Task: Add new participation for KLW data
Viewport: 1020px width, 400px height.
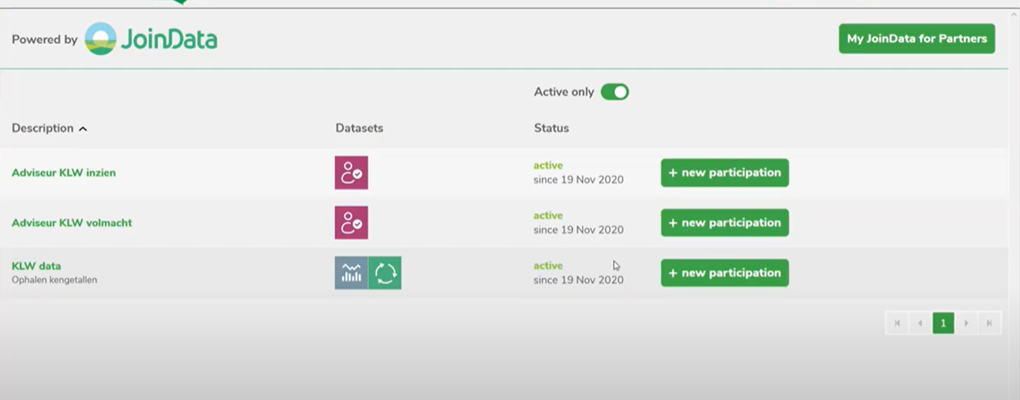Action: coord(724,273)
